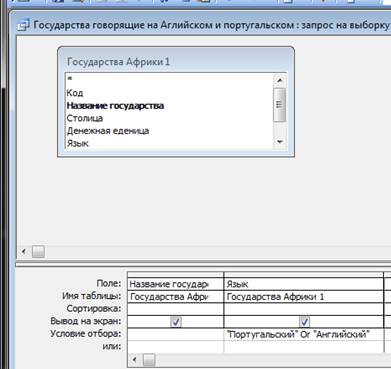This screenshot has width=391, height=369.
Task: Click the table pane horizontal scrollbar thumb
Action: coord(38,252)
